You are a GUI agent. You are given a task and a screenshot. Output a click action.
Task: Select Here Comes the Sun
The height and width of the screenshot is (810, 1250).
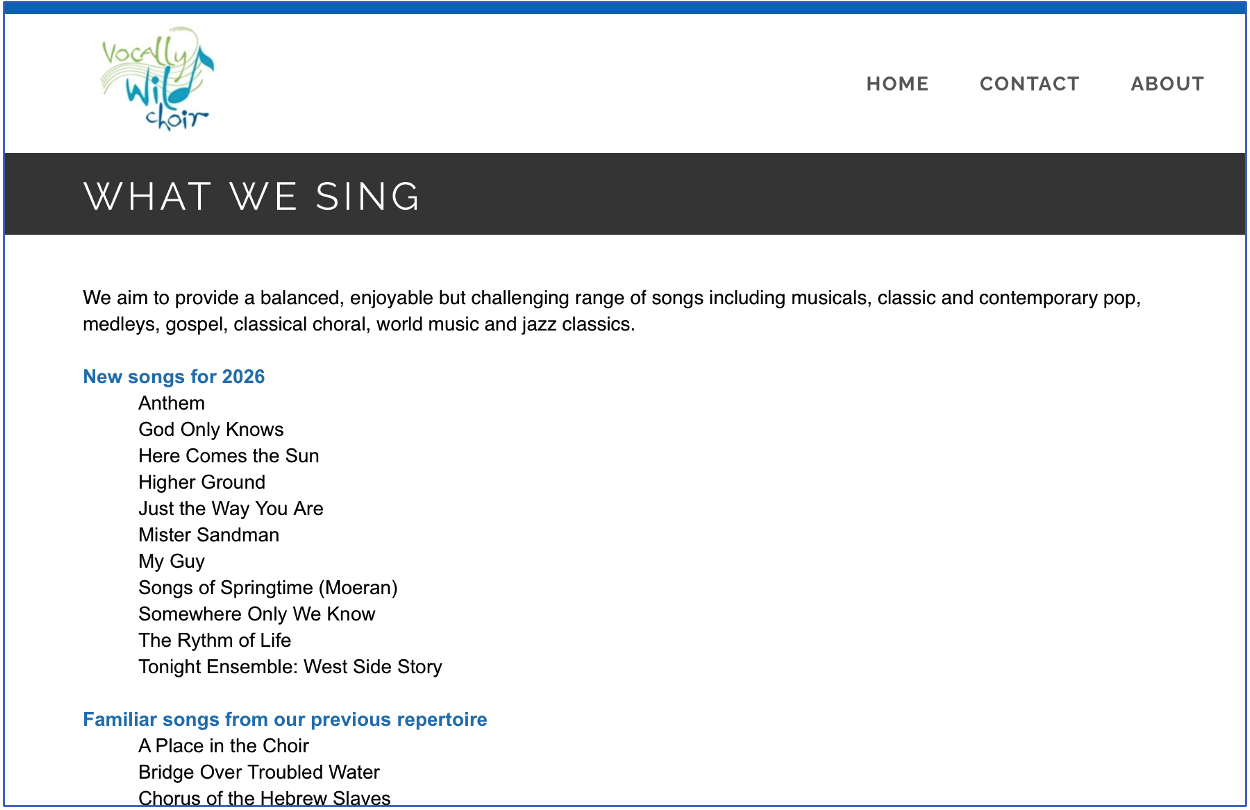(x=229, y=456)
